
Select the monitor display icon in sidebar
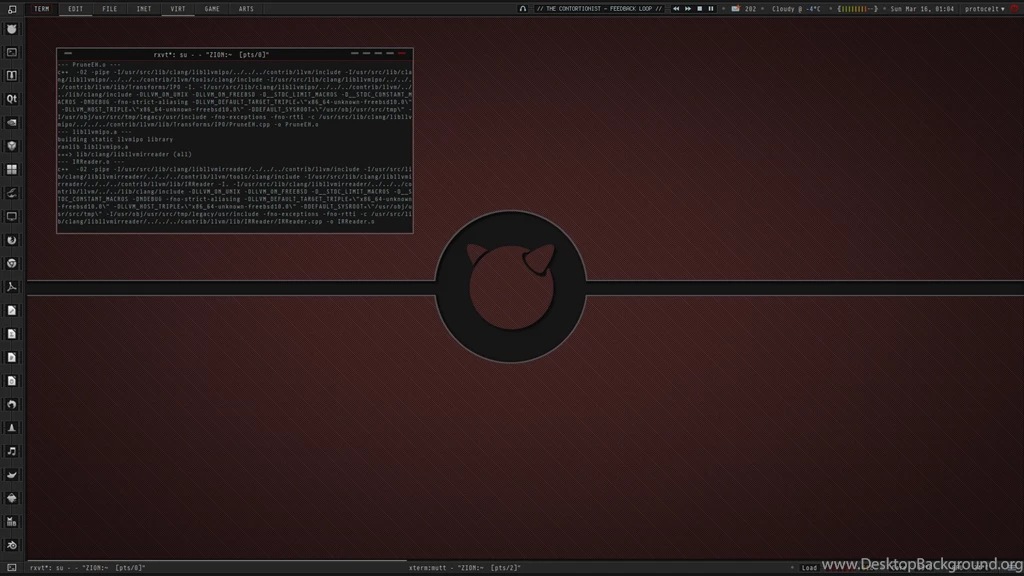click(12, 216)
